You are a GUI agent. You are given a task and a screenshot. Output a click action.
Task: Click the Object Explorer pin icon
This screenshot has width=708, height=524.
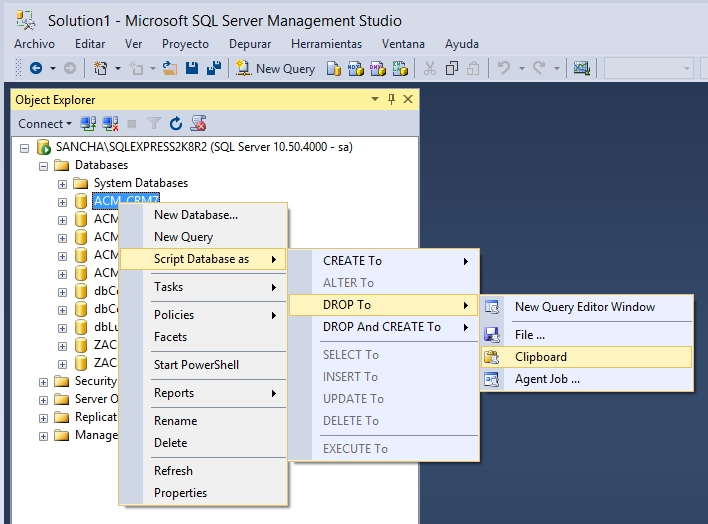click(391, 99)
